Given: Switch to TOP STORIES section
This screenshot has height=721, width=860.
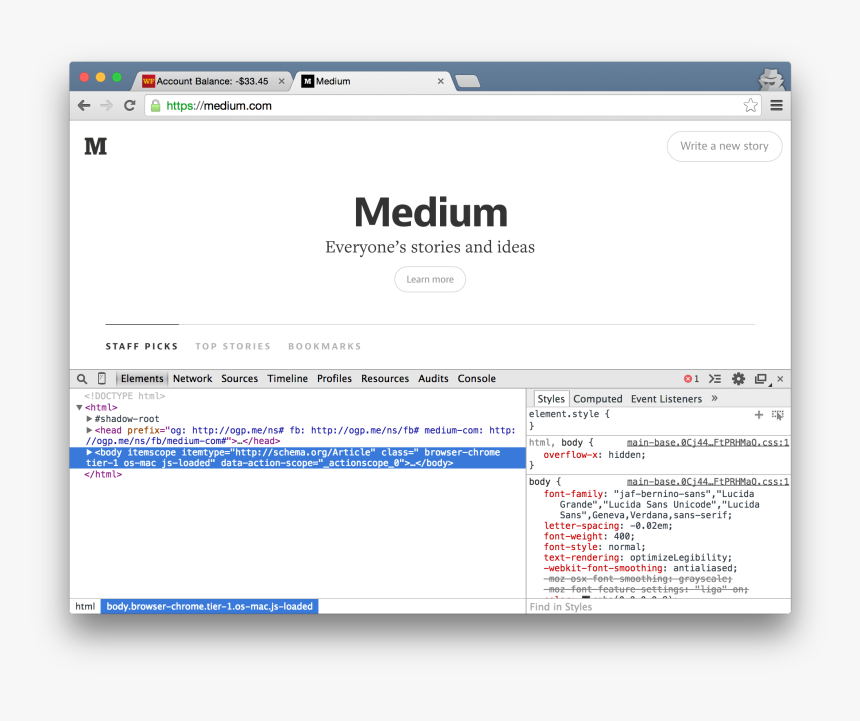Looking at the screenshot, I should tap(233, 347).
